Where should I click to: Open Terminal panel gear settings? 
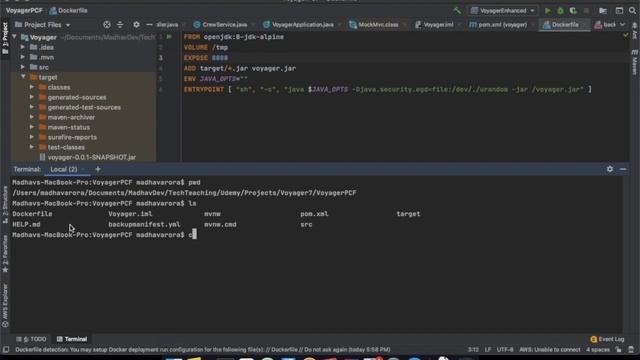click(610, 169)
